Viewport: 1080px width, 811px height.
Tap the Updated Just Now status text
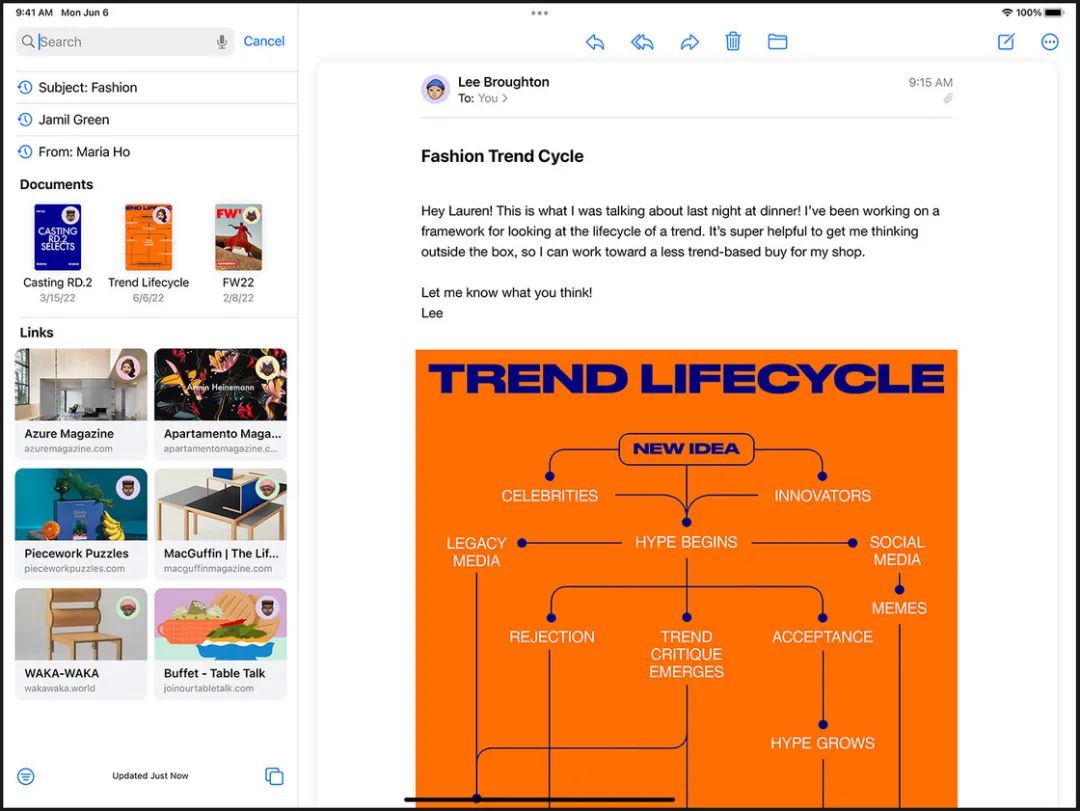click(x=150, y=776)
